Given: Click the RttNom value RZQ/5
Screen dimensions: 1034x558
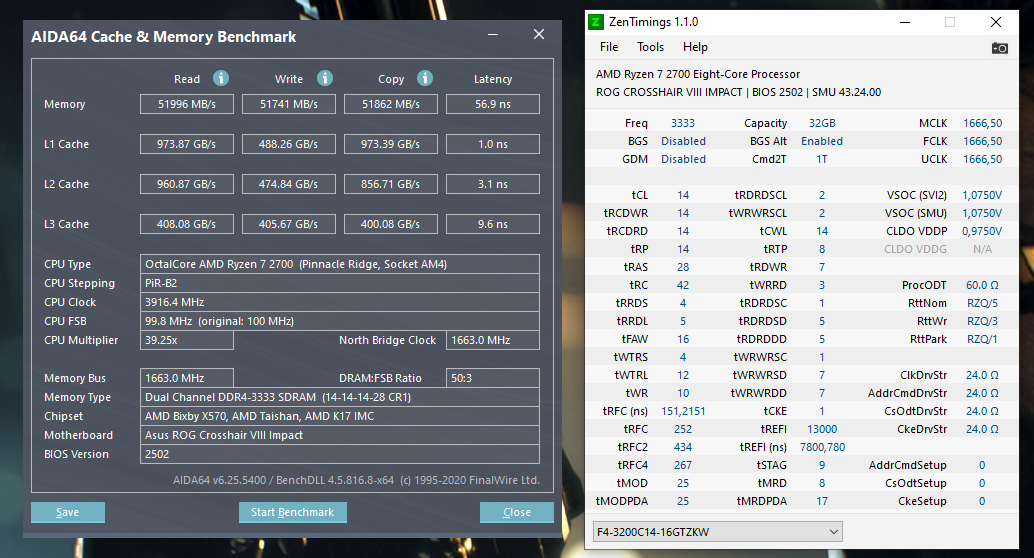Looking at the screenshot, I should [x=982, y=303].
